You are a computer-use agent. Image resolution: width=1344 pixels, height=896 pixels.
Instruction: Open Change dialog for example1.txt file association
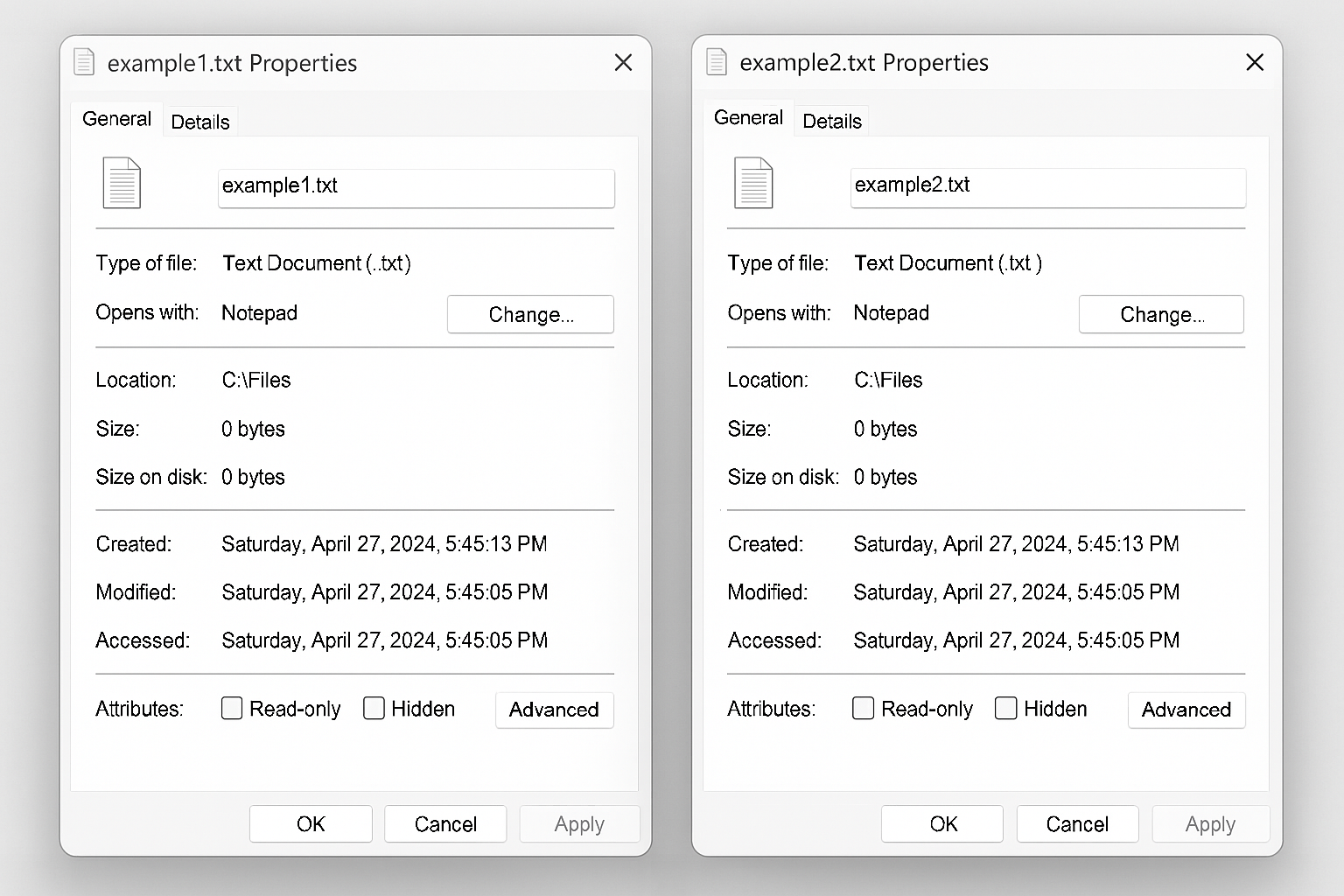[x=530, y=314]
